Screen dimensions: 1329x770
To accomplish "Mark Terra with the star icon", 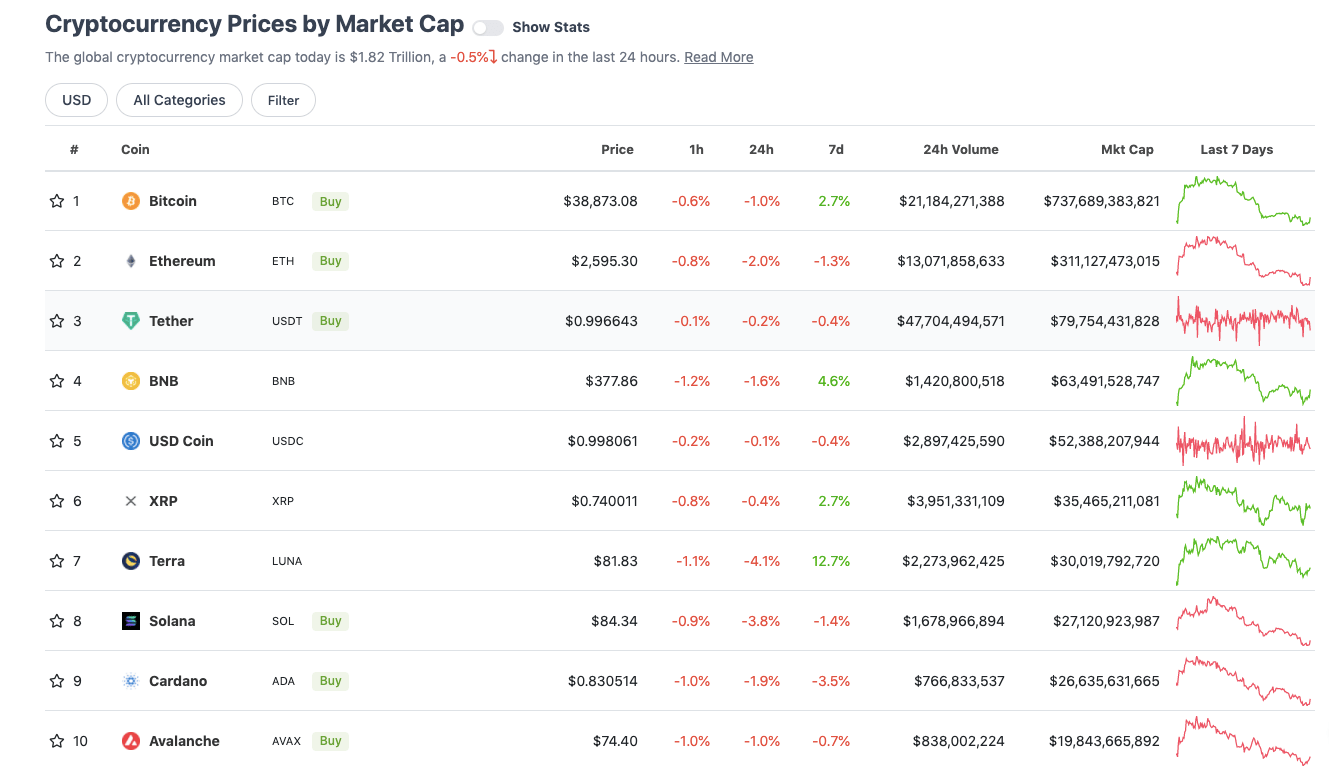I will click(57, 561).
